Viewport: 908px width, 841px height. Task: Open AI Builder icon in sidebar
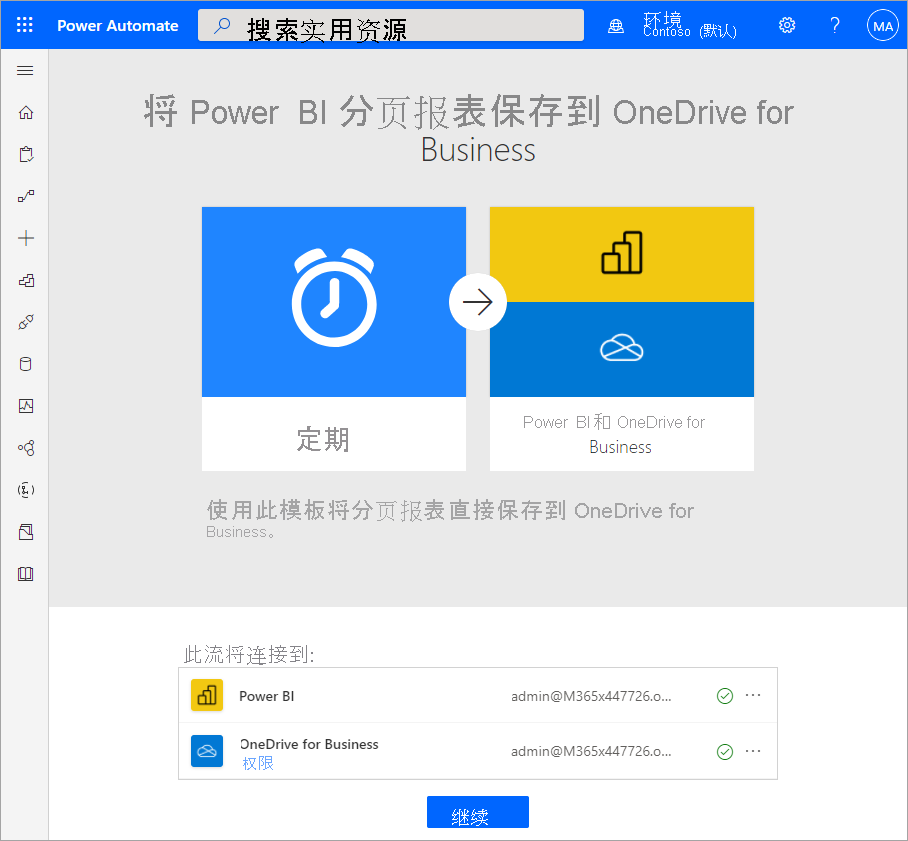click(25, 448)
